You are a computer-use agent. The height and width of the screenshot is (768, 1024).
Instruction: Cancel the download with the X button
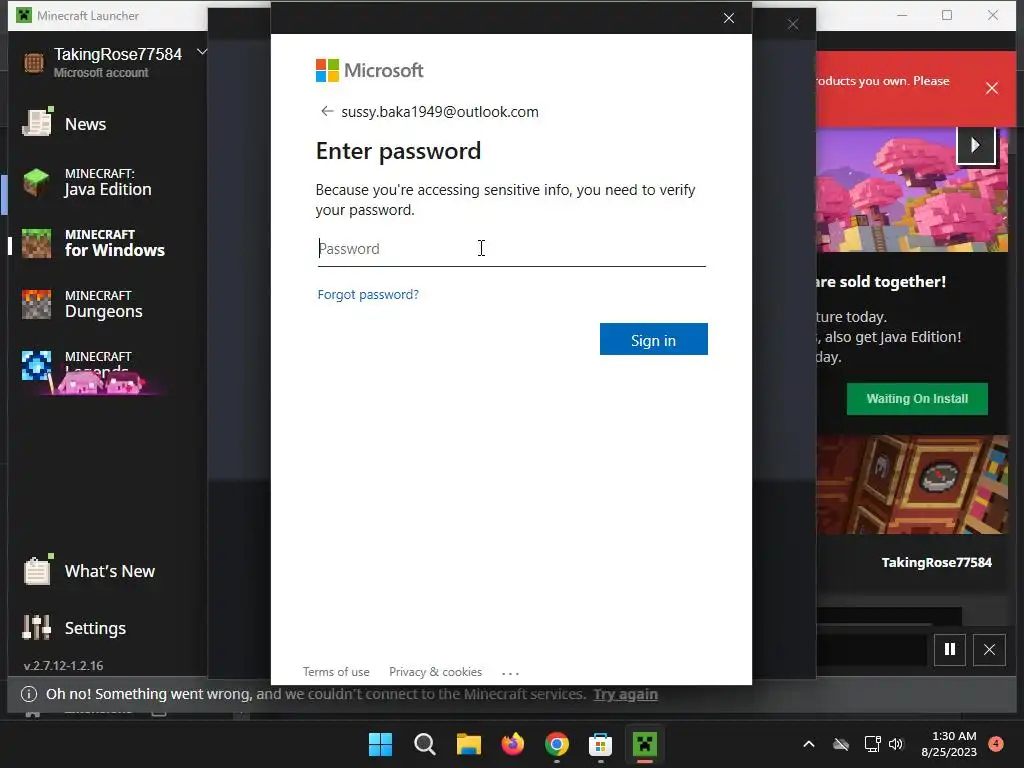click(989, 649)
